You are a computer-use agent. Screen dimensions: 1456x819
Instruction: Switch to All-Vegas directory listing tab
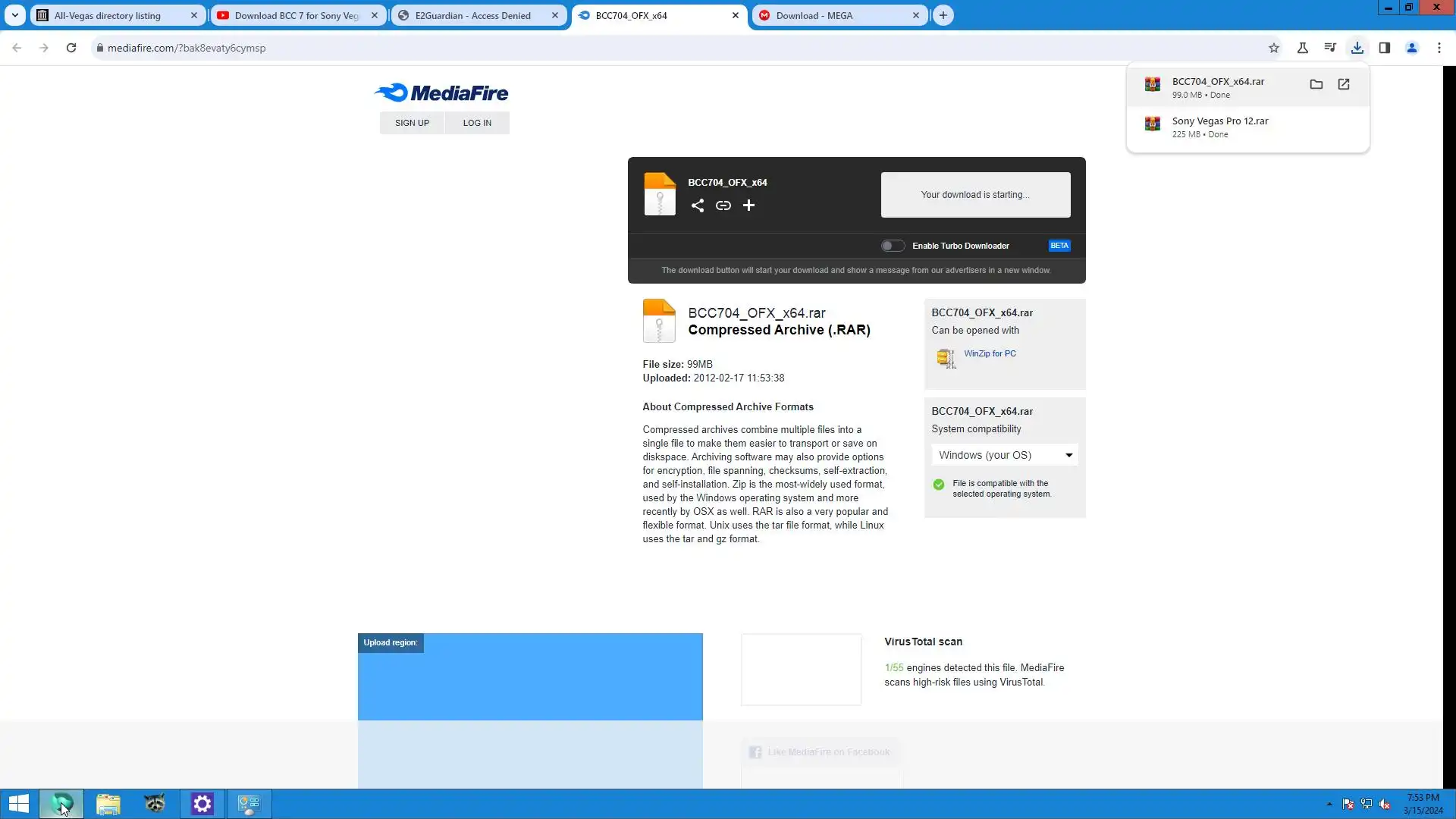click(108, 15)
